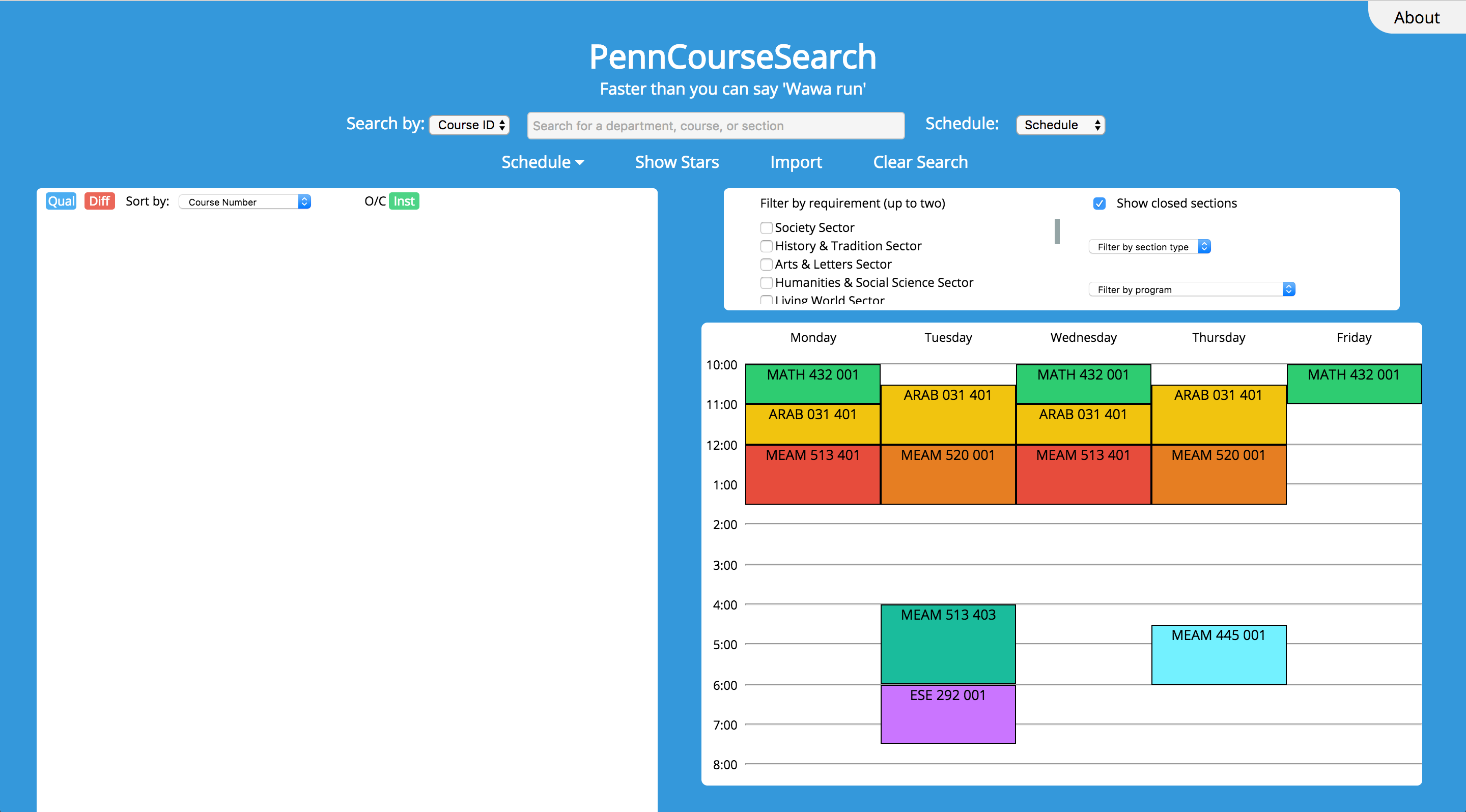Image resolution: width=1466 pixels, height=812 pixels.
Task: Click the Clear Search link
Action: tap(920, 163)
